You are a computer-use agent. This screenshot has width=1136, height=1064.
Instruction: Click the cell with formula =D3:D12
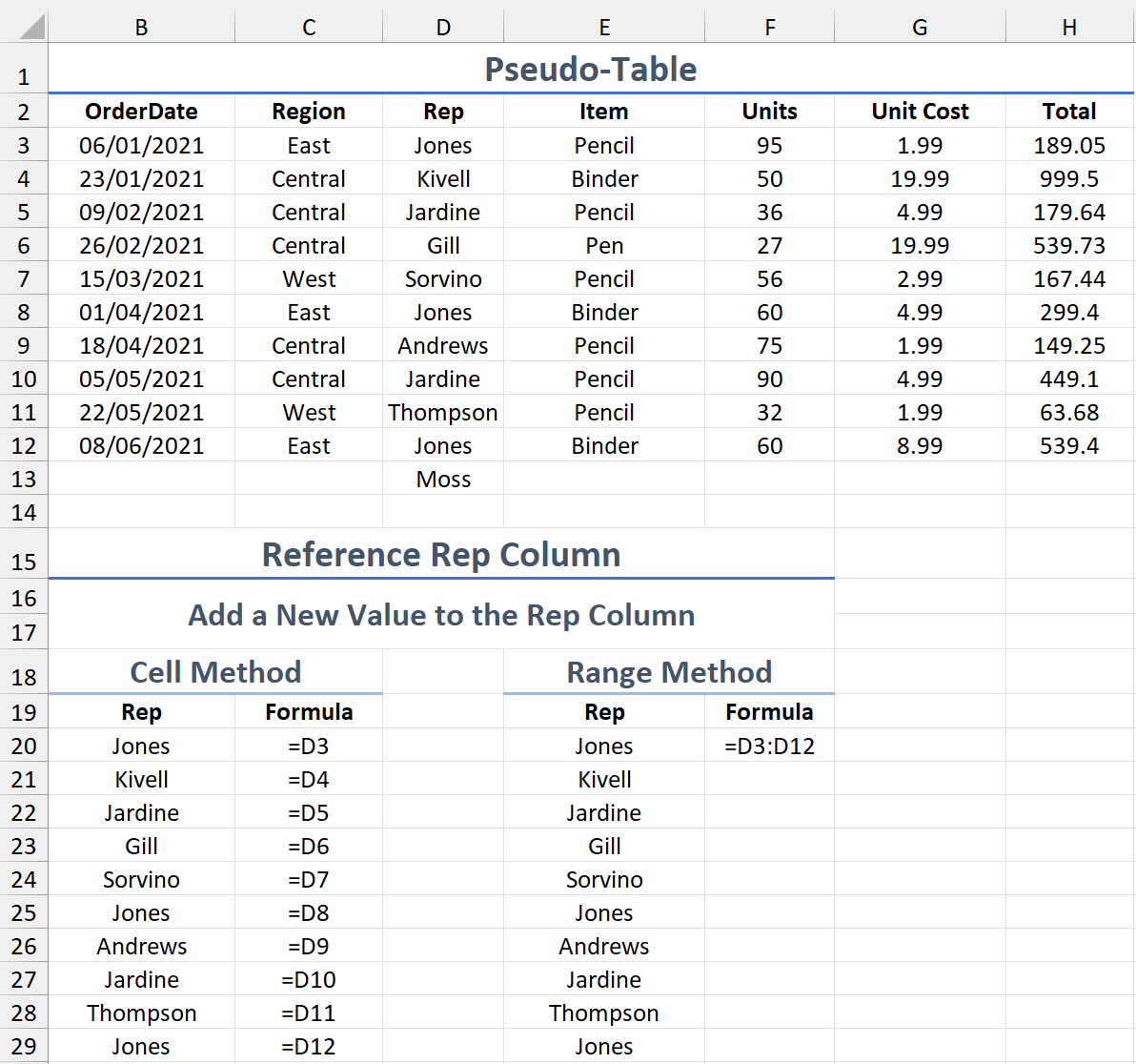769,747
